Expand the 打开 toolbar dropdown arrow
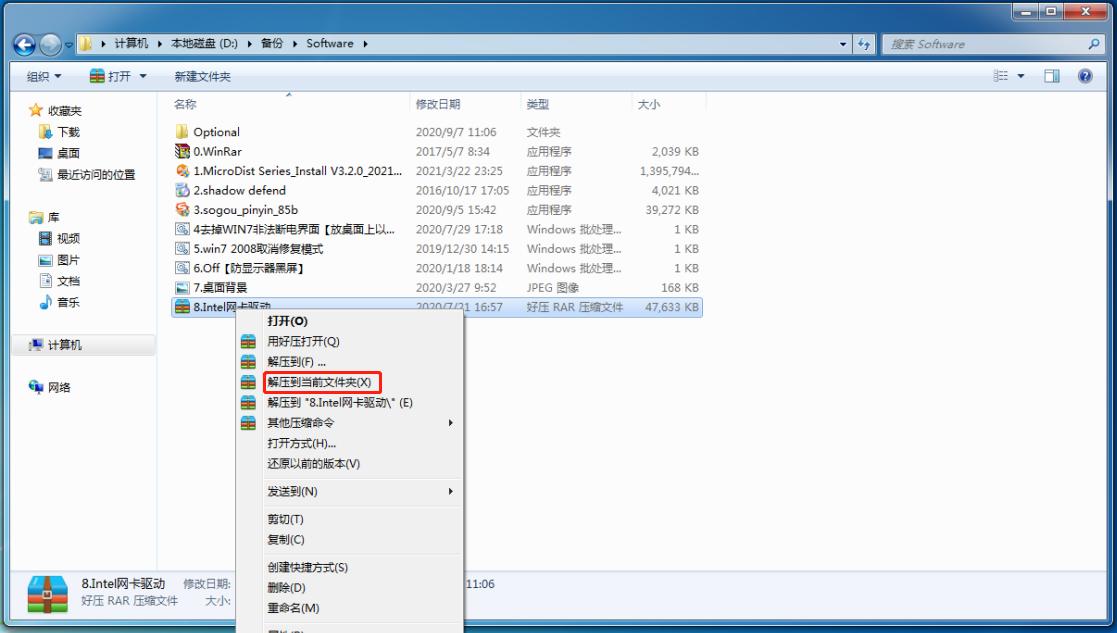This screenshot has height=633, width=1117. 143,77
